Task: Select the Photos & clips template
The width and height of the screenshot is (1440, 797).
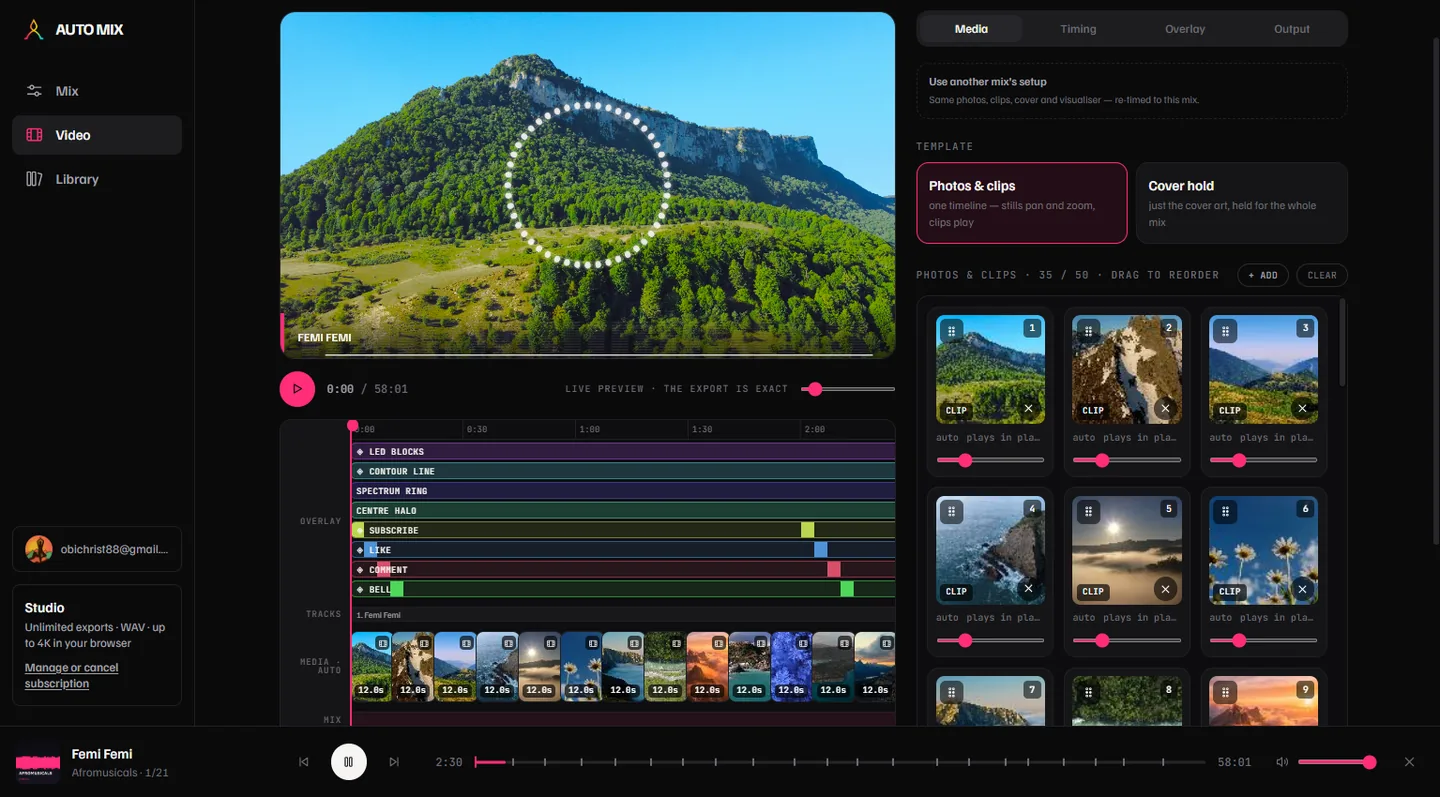Action: 1022,203
